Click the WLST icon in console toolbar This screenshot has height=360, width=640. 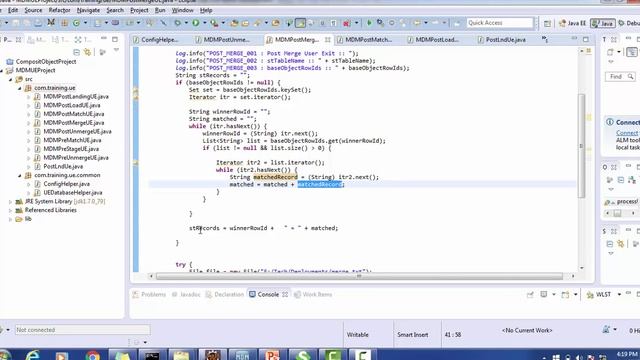coord(590,295)
